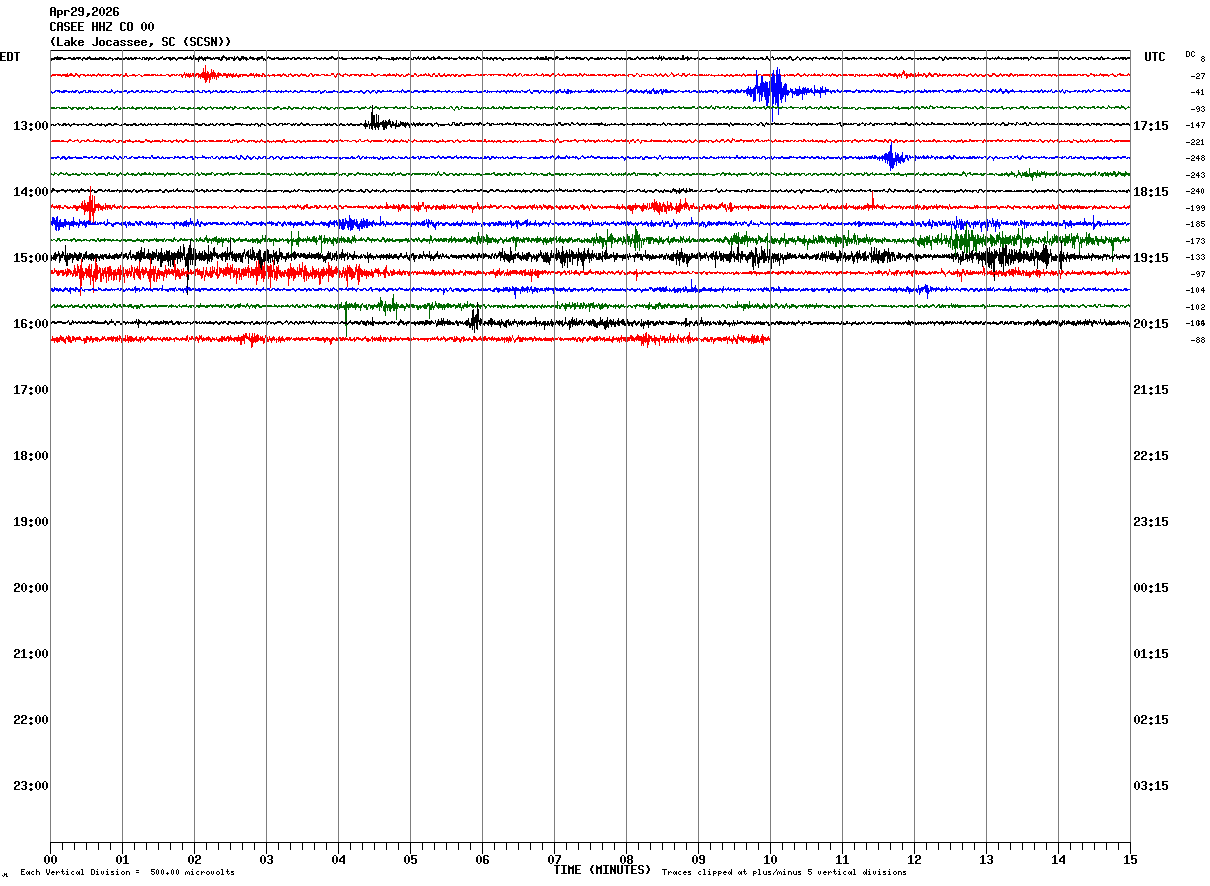
Task: Select the 19:00 EDT time label
Action: coord(31,522)
